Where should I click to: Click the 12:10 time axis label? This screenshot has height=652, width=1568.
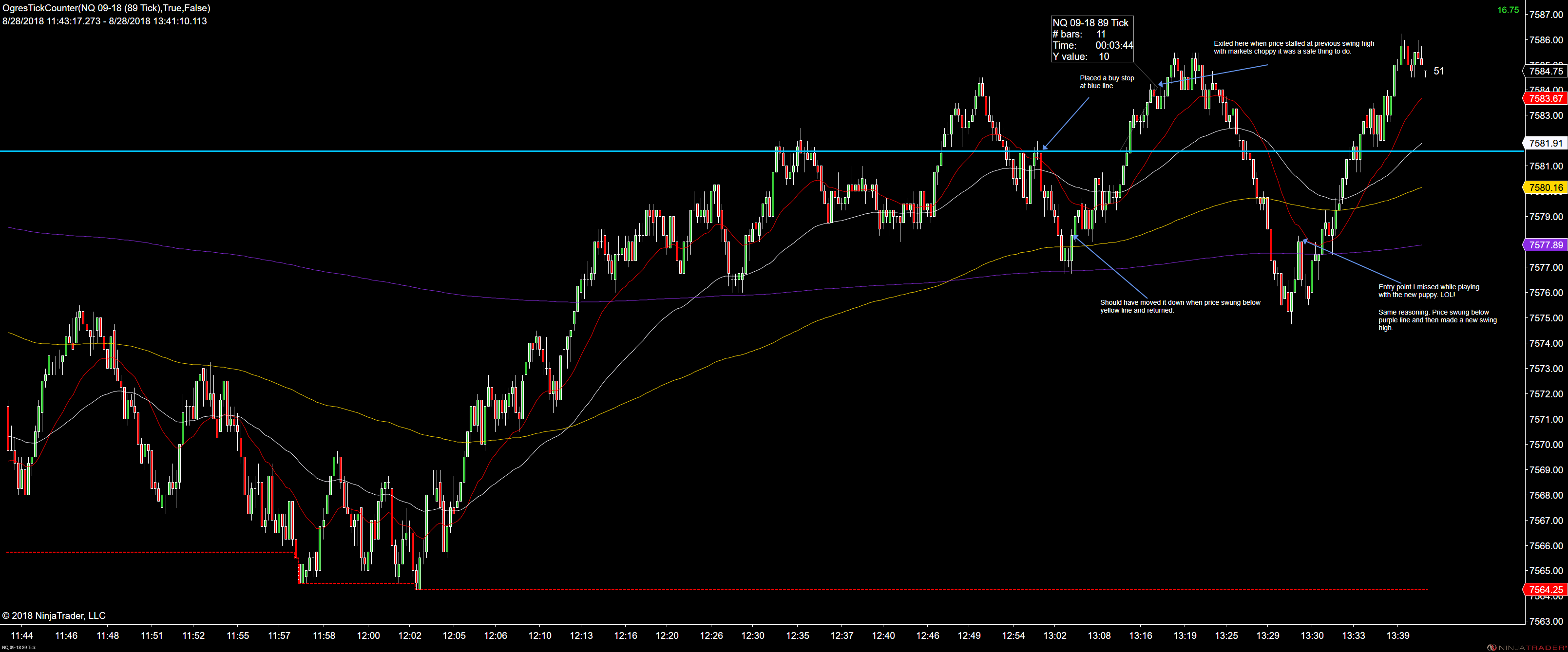pyautogui.click(x=539, y=635)
